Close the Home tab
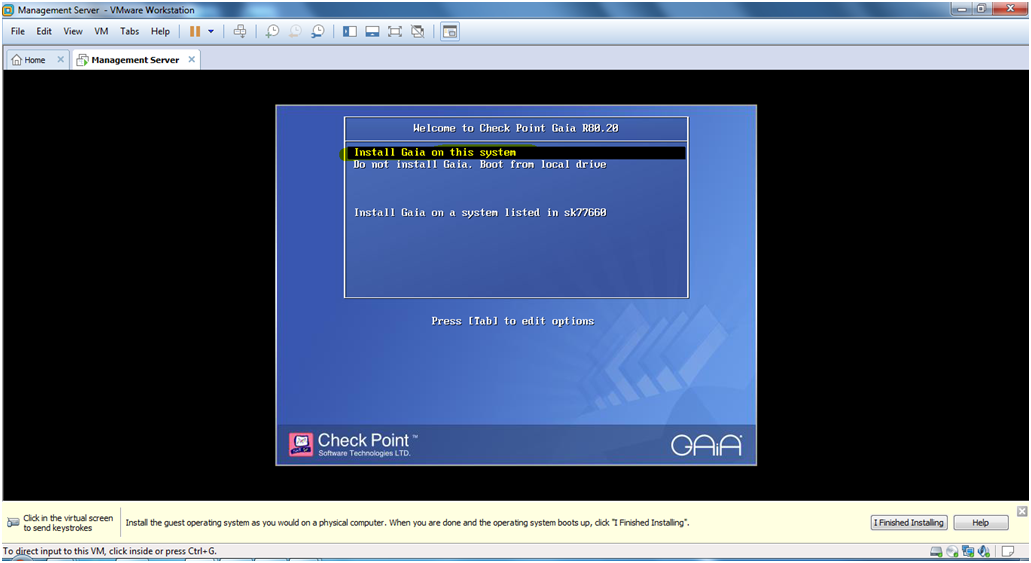Viewport: 1031px width, 563px height. pyautogui.click(x=60, y=59)
